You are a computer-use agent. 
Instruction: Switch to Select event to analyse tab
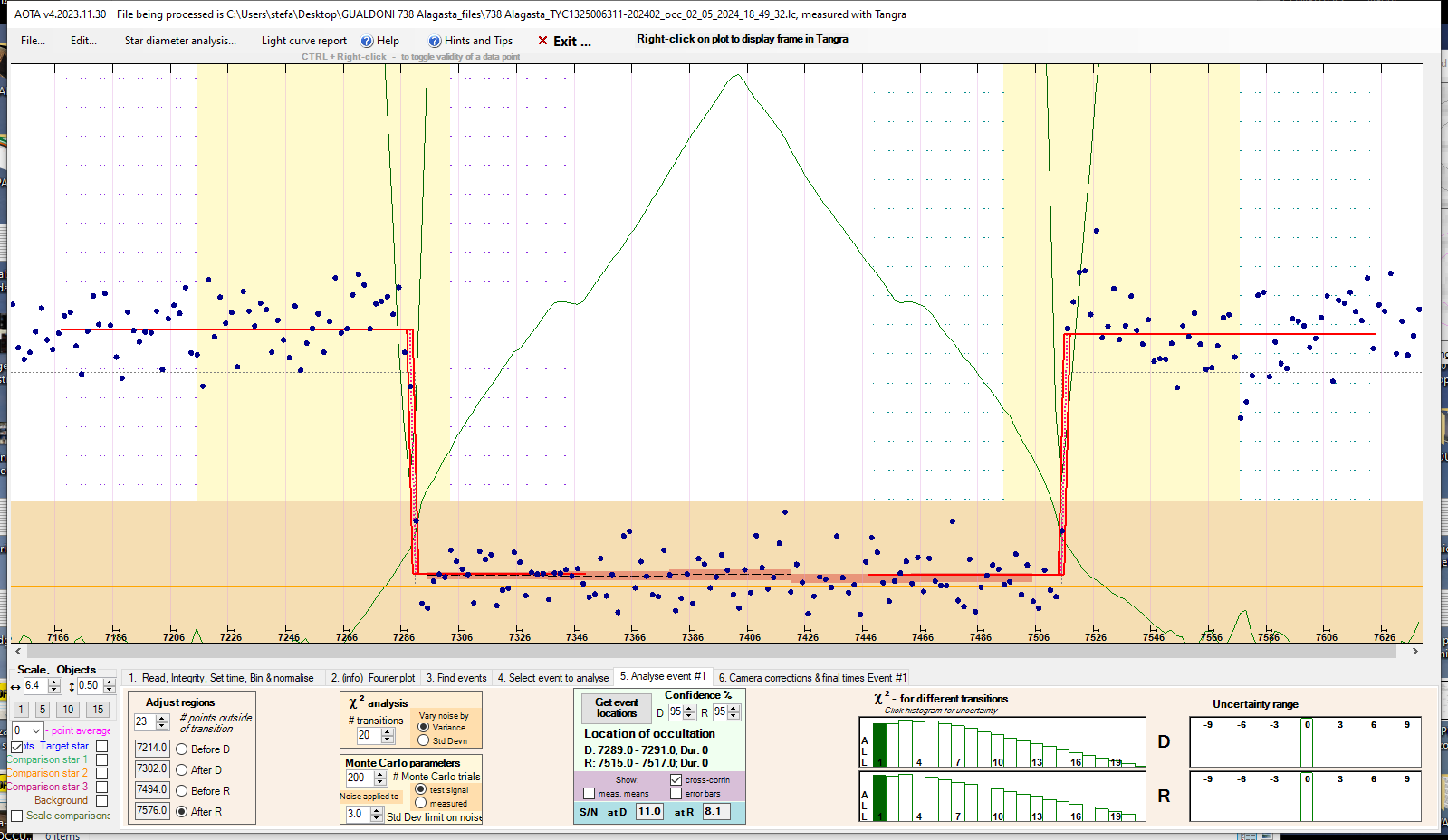click(553, 678)
